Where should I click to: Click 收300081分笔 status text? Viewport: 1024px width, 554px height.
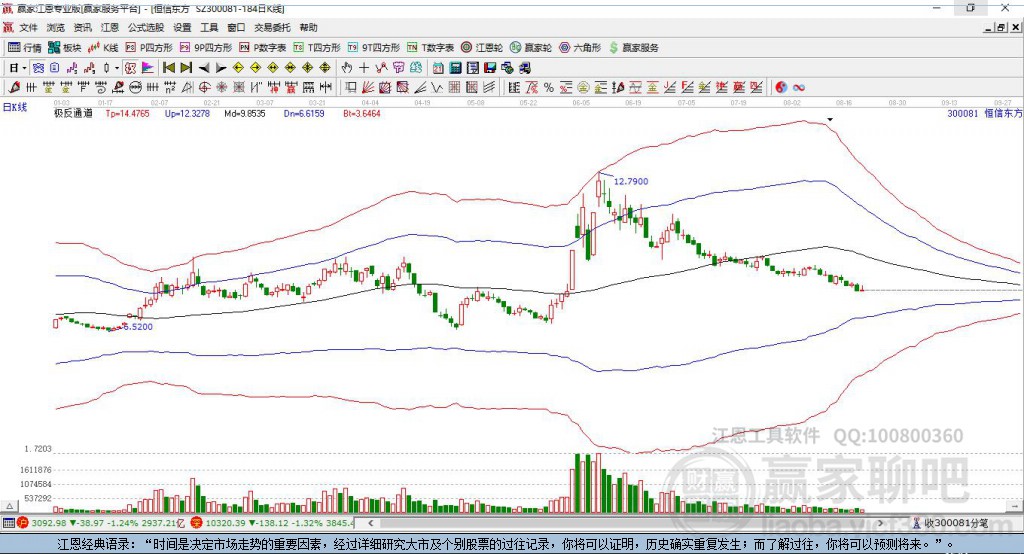pyautogui.click(x=955, y=523)
